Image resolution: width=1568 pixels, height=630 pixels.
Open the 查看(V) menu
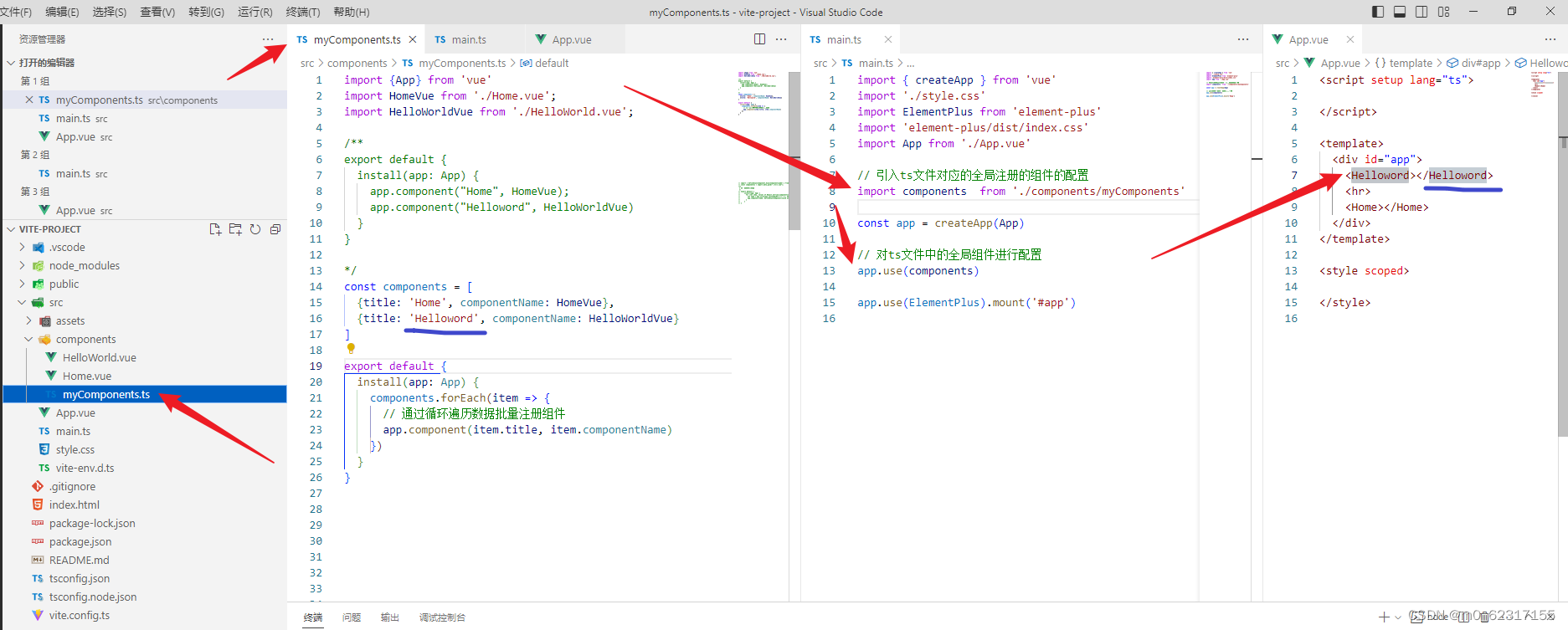[157, 12]
